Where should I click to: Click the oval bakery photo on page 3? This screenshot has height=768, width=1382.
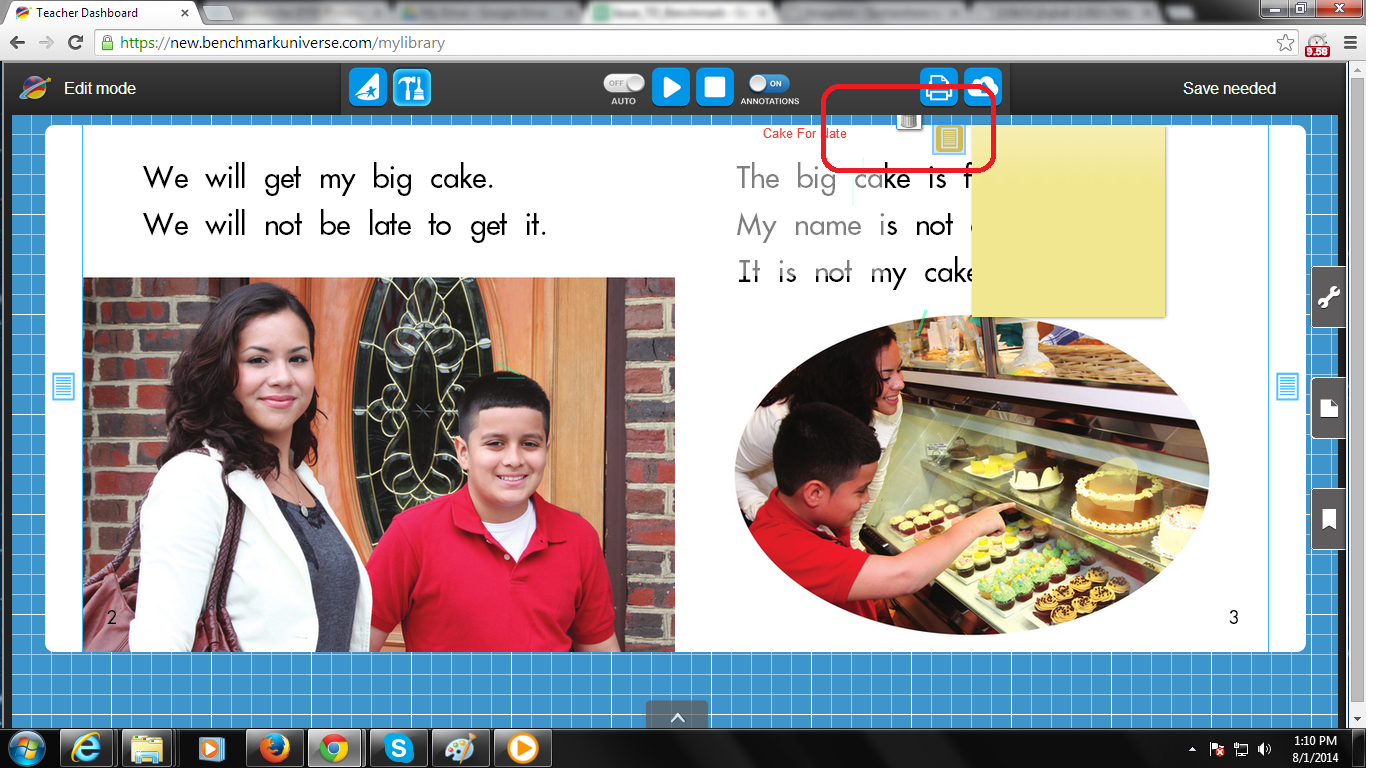972,476
